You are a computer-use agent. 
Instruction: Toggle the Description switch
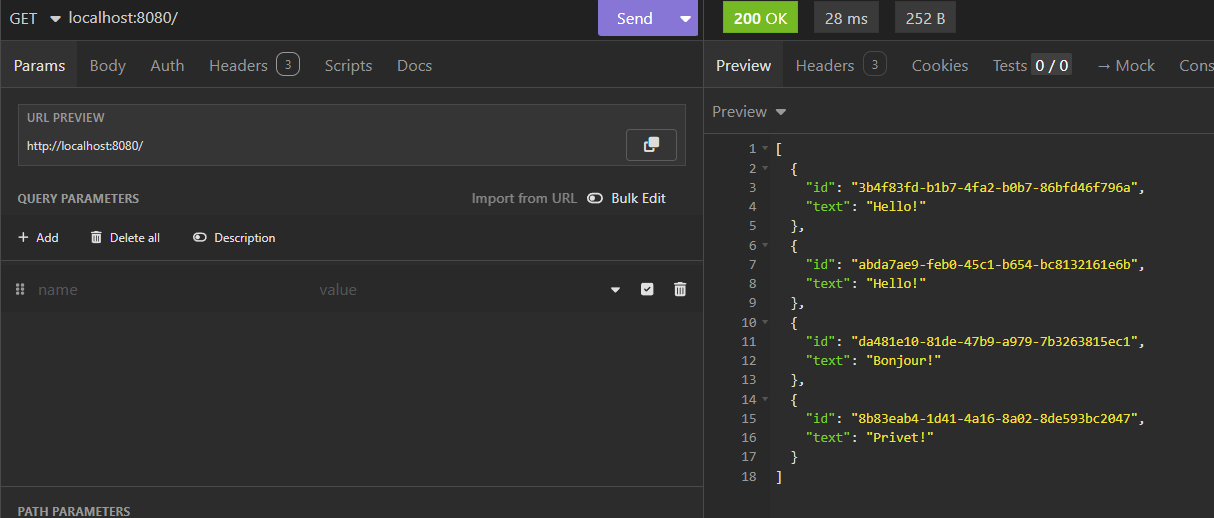(x=200, y=238)
